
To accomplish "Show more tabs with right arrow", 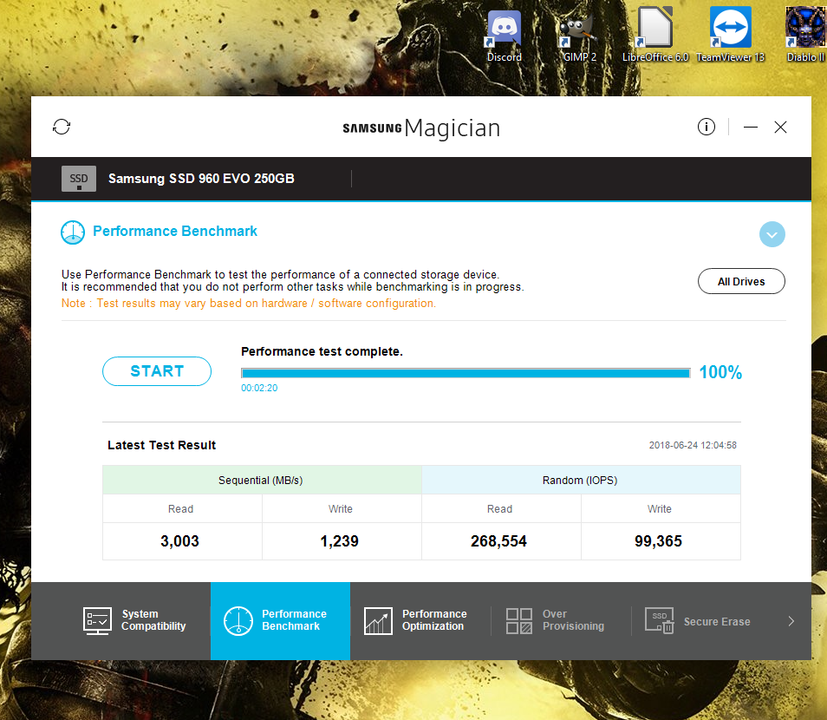I will pos(791,621).
